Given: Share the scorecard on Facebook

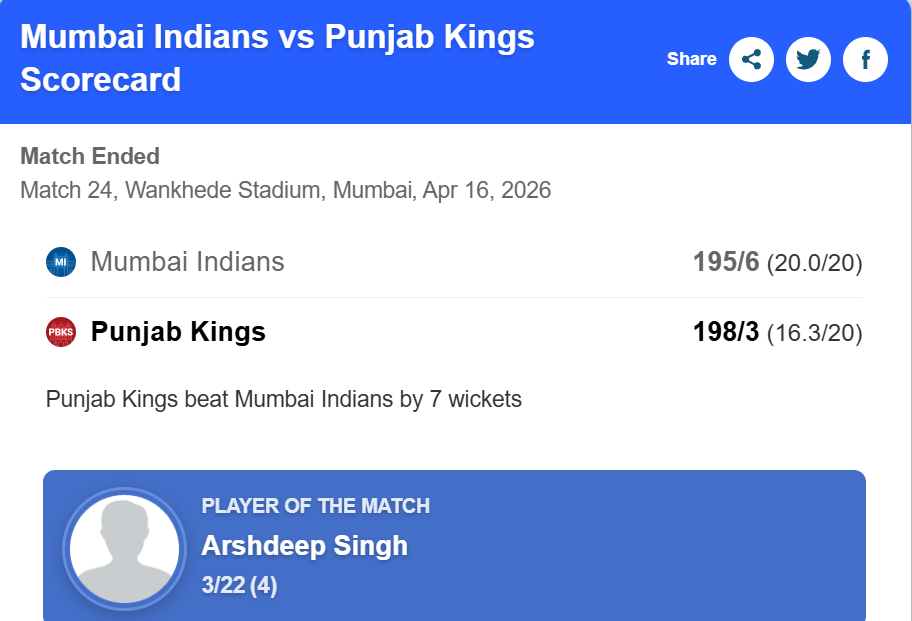Looking at the screenshot, I should point(865,60).
